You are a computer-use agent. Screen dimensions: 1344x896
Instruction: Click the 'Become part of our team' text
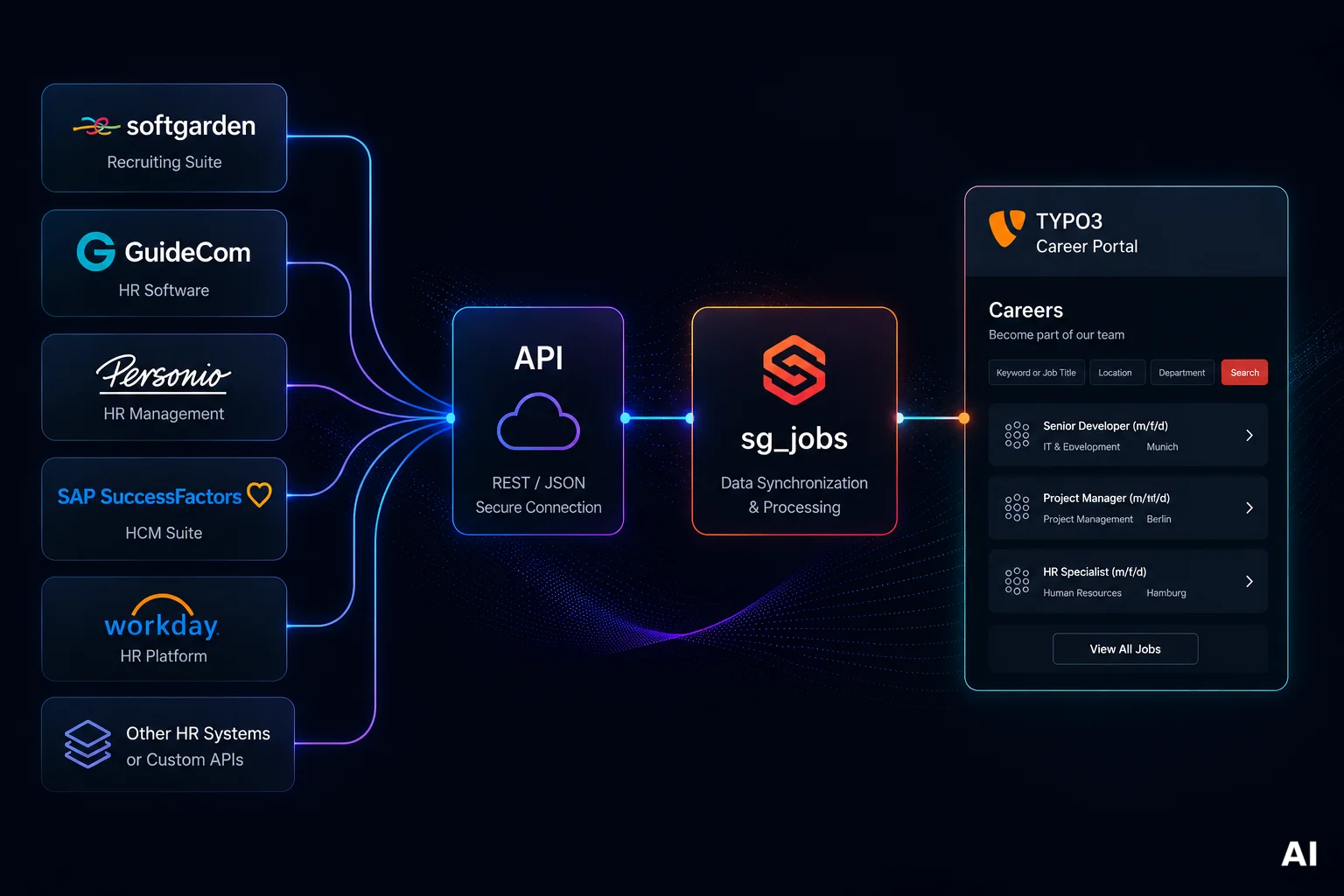click(1056, 335)
